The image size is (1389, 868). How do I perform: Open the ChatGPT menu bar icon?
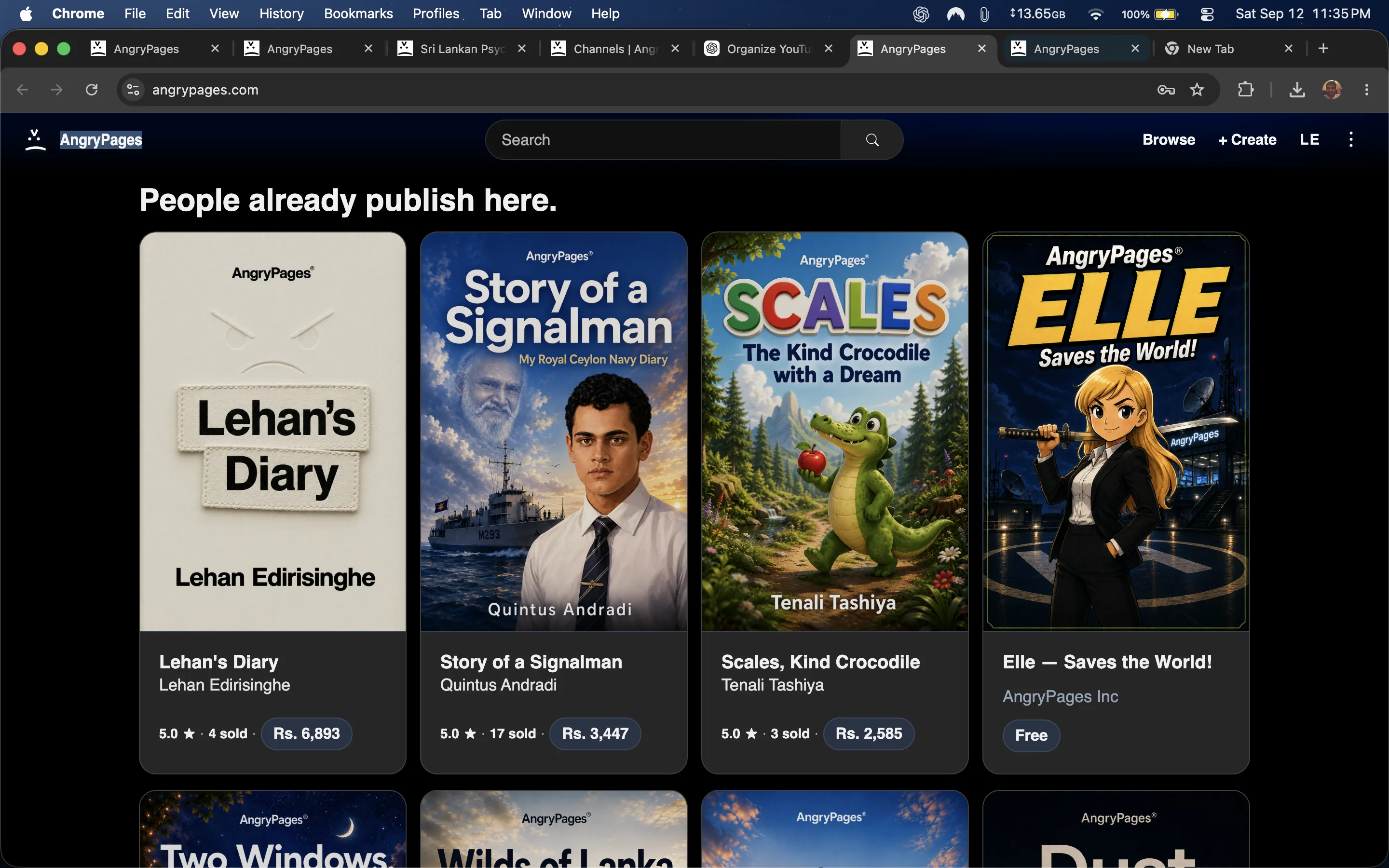(921, 14)
